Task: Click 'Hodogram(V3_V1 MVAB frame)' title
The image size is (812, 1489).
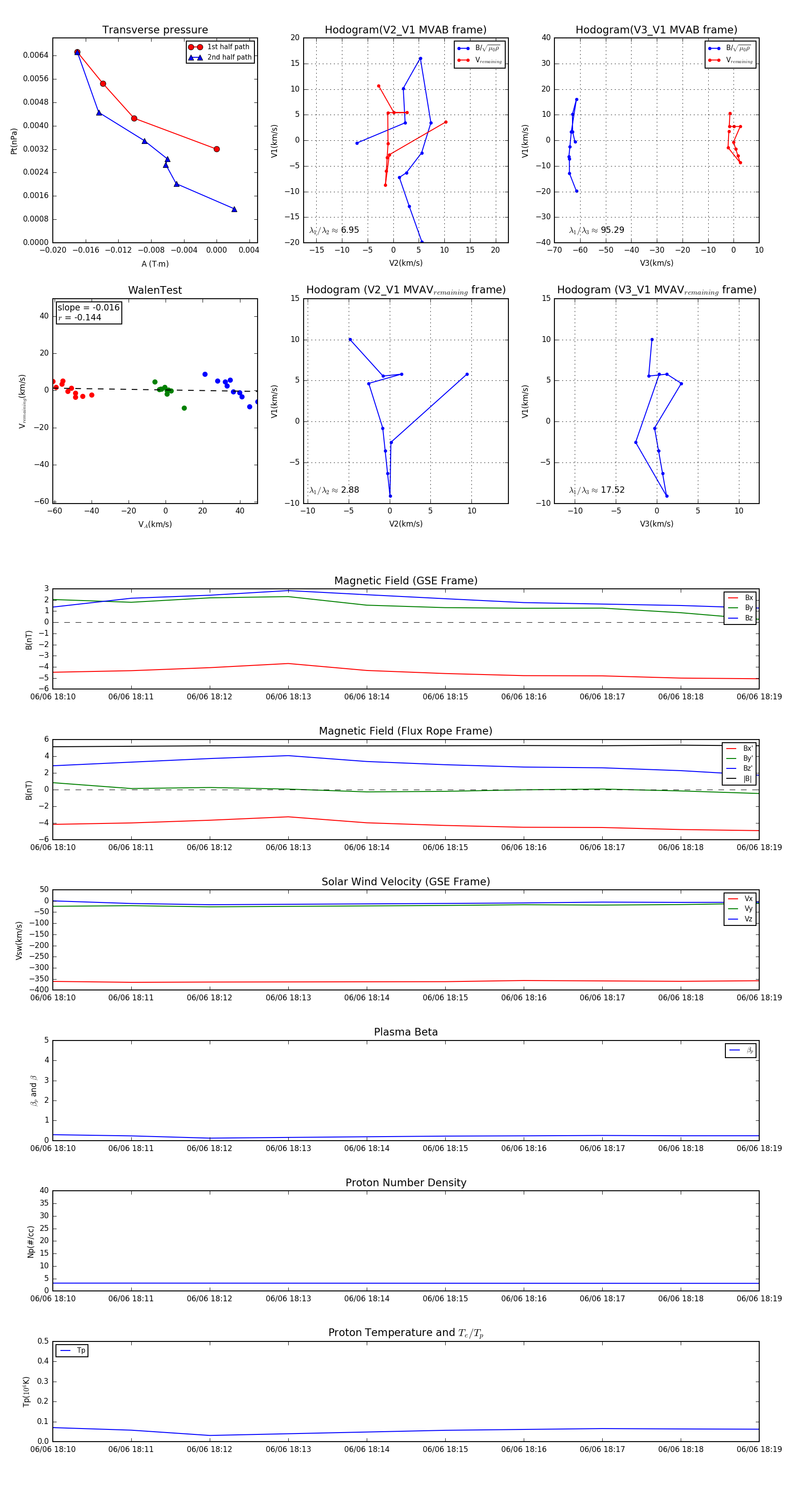Action: (656, 30)
